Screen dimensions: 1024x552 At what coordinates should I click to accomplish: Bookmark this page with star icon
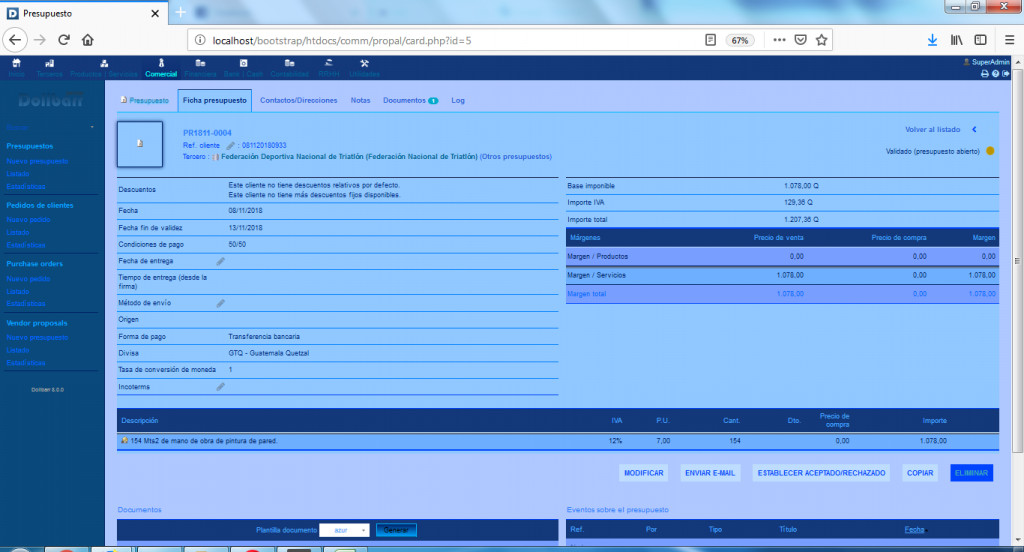822,40
